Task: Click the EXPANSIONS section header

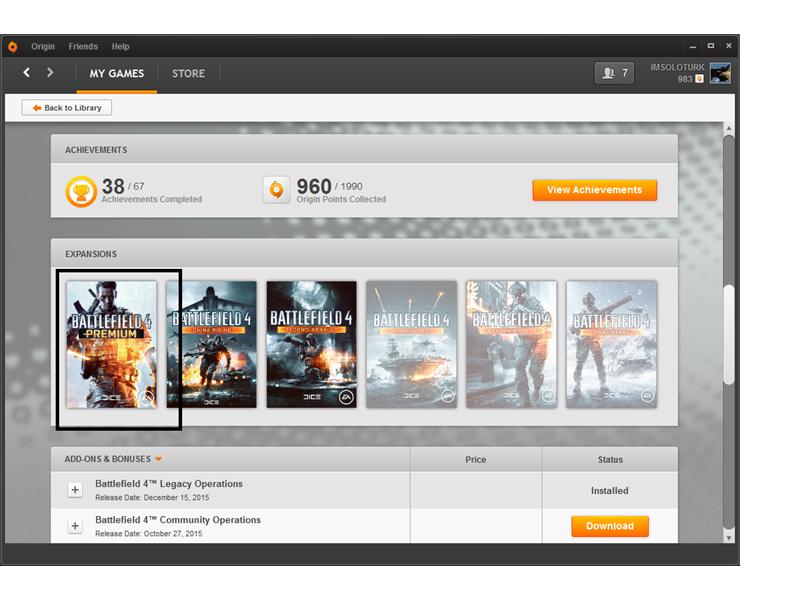Action: (x=91, y=254)
